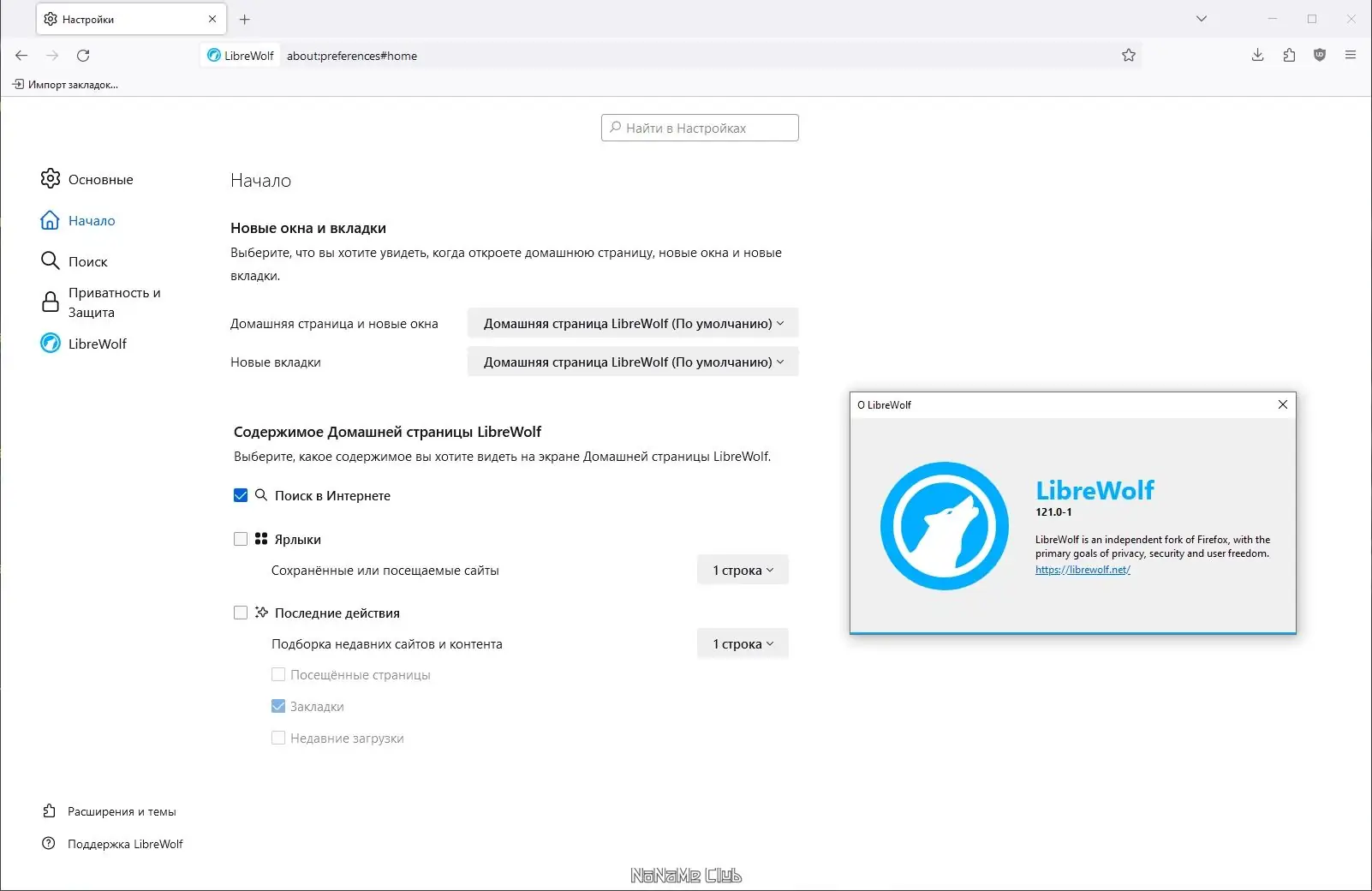The image size is (1372, 891).
Task: Show the list of all tabs
Action: [x=1202, y=19]
